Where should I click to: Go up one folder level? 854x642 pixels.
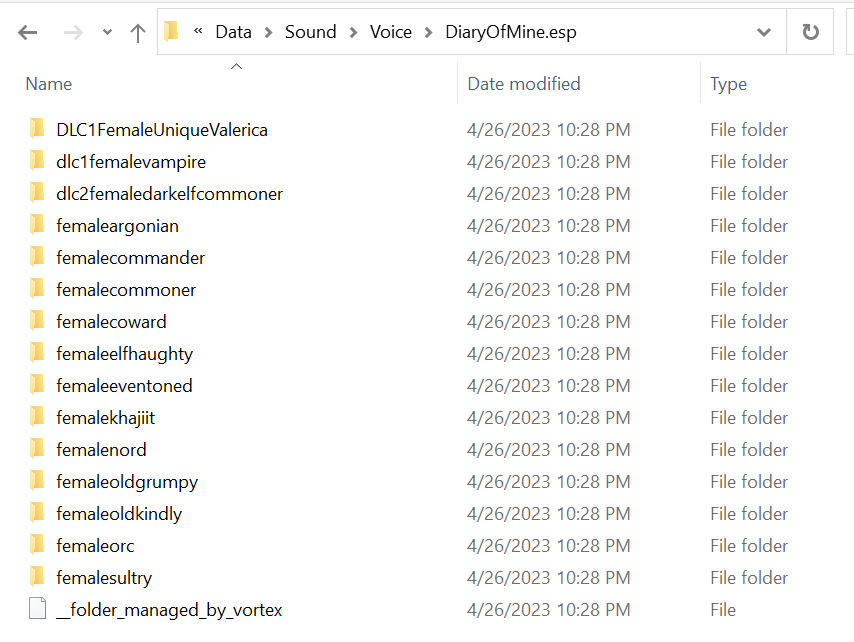[x=138, y=33]
